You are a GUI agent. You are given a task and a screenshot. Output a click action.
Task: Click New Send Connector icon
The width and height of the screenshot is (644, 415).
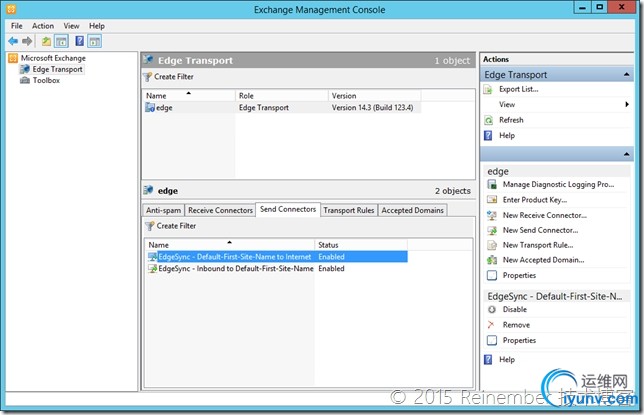[x=492, y=231]
